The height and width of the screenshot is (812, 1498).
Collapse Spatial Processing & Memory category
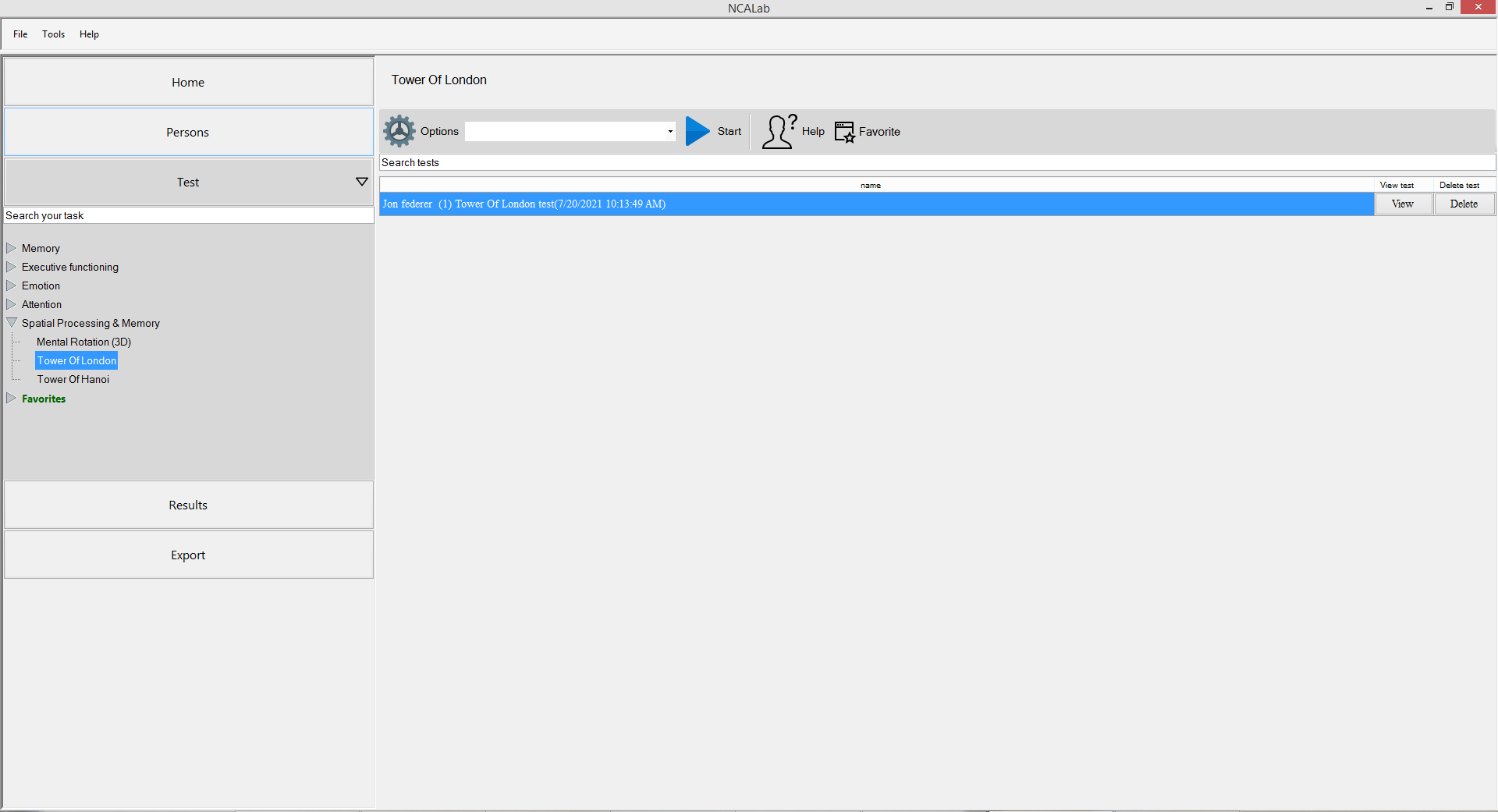(12, 323)
